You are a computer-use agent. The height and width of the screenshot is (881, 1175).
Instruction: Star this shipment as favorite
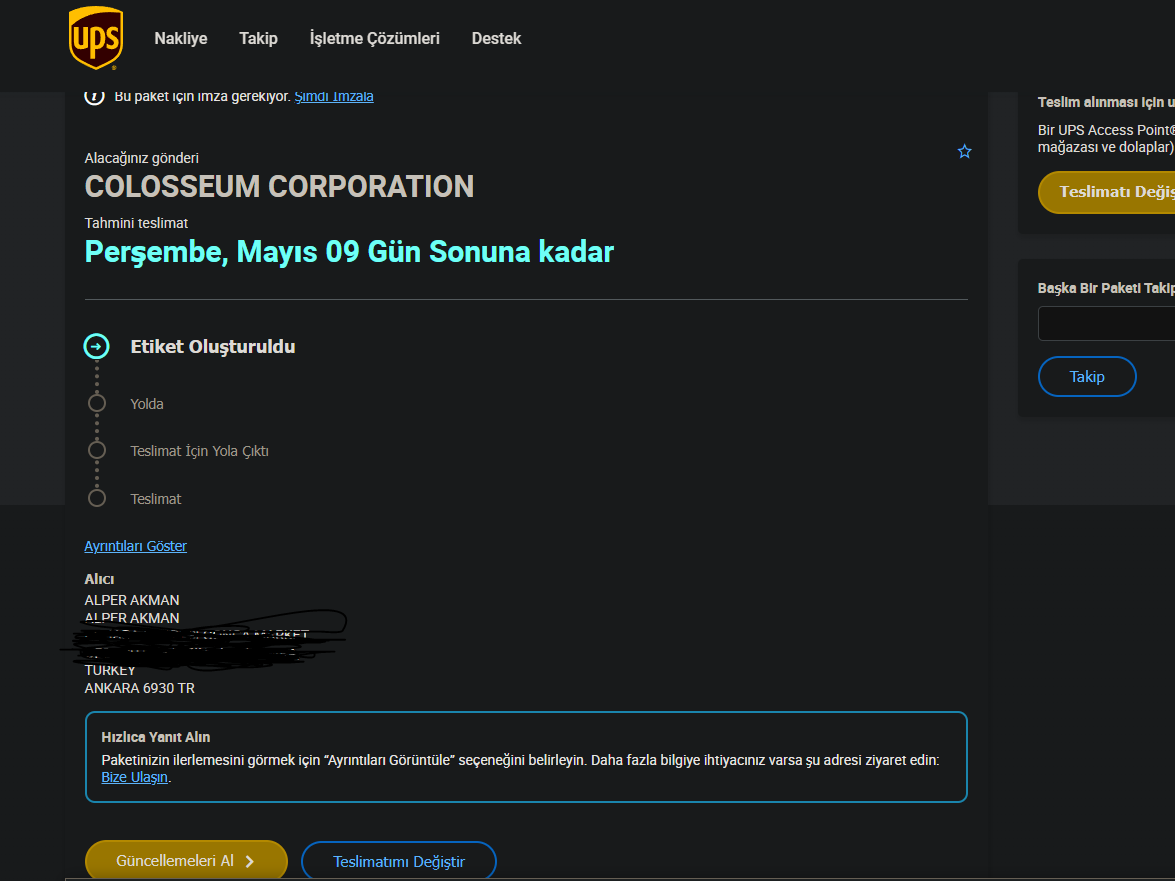(x=964, y=151)
